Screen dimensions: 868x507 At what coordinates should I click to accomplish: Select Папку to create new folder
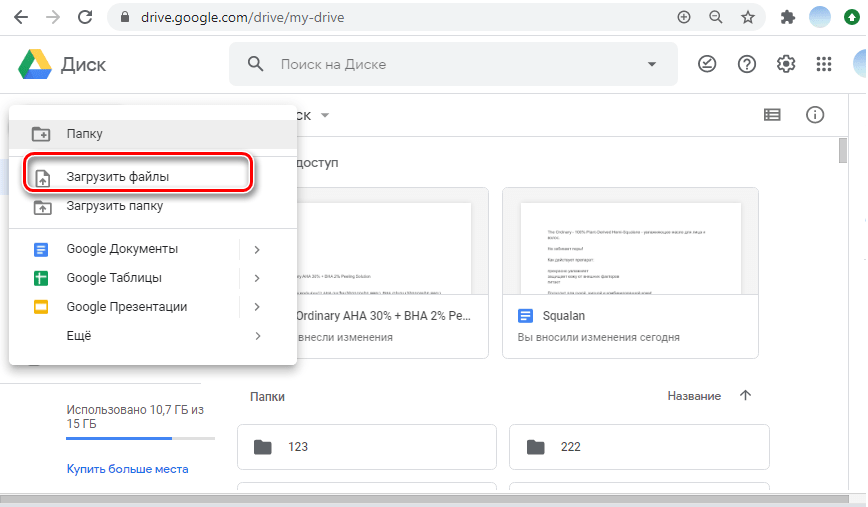(85, 134)
